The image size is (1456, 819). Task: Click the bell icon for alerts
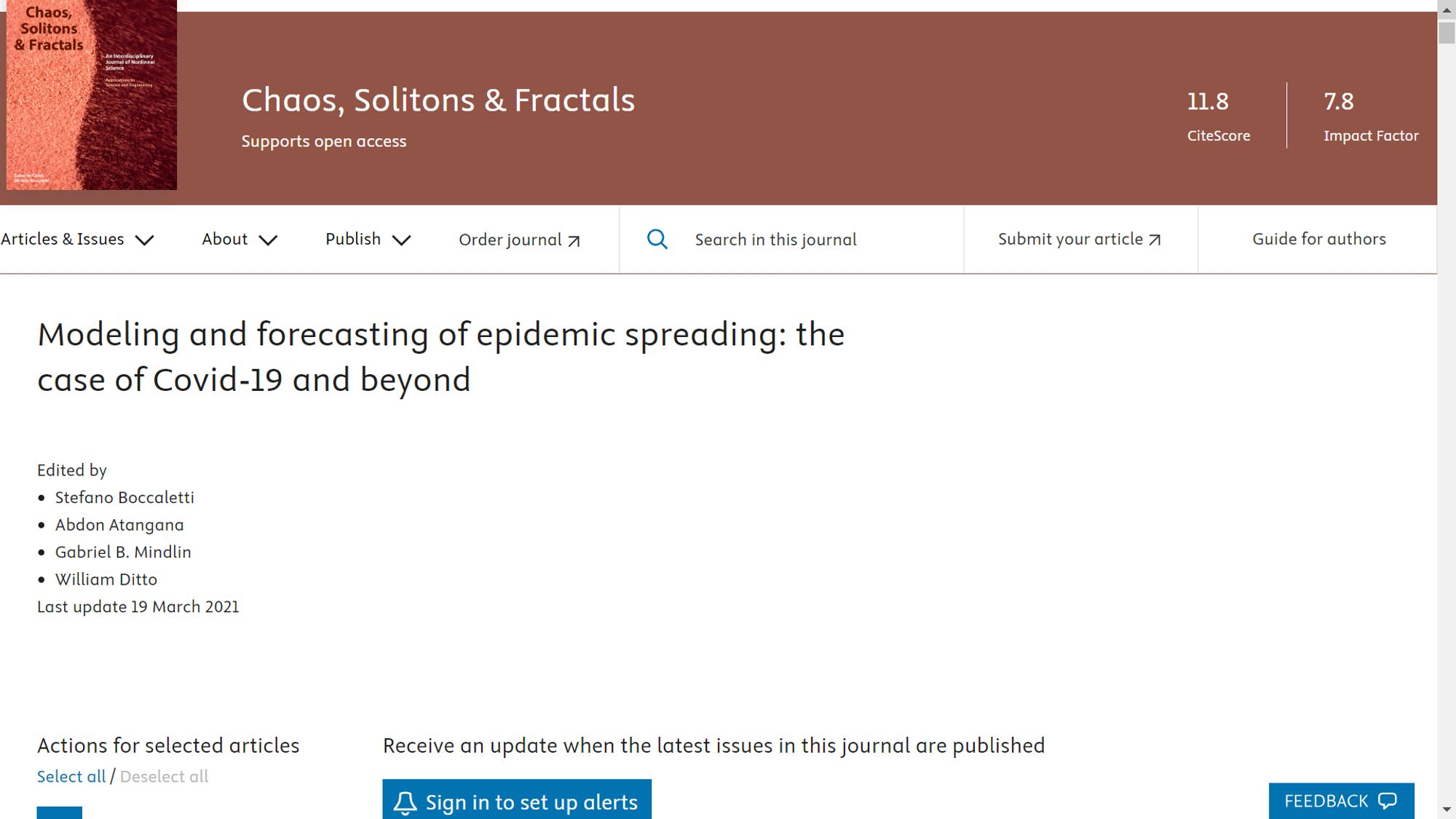click(x=405, y=802)
